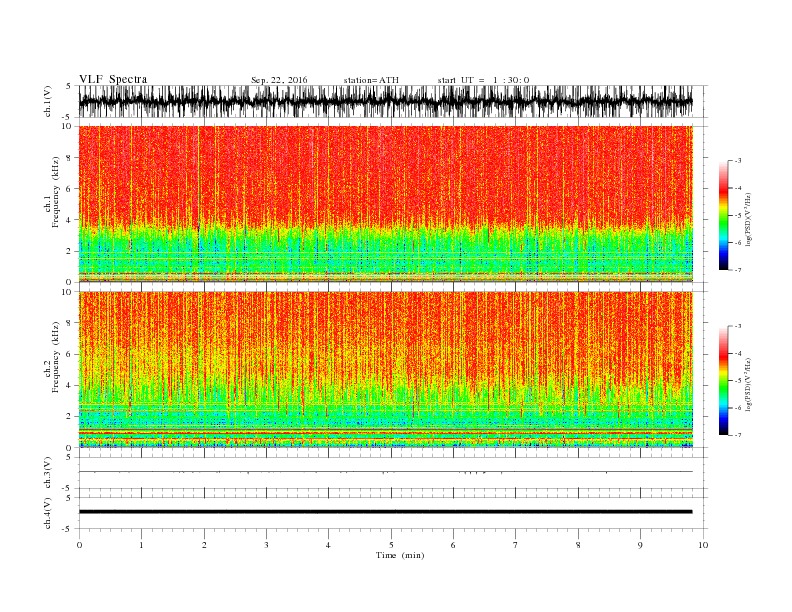Click time axis tick label "7"
This screenshot has width=792, height=612.
point(516,545)
